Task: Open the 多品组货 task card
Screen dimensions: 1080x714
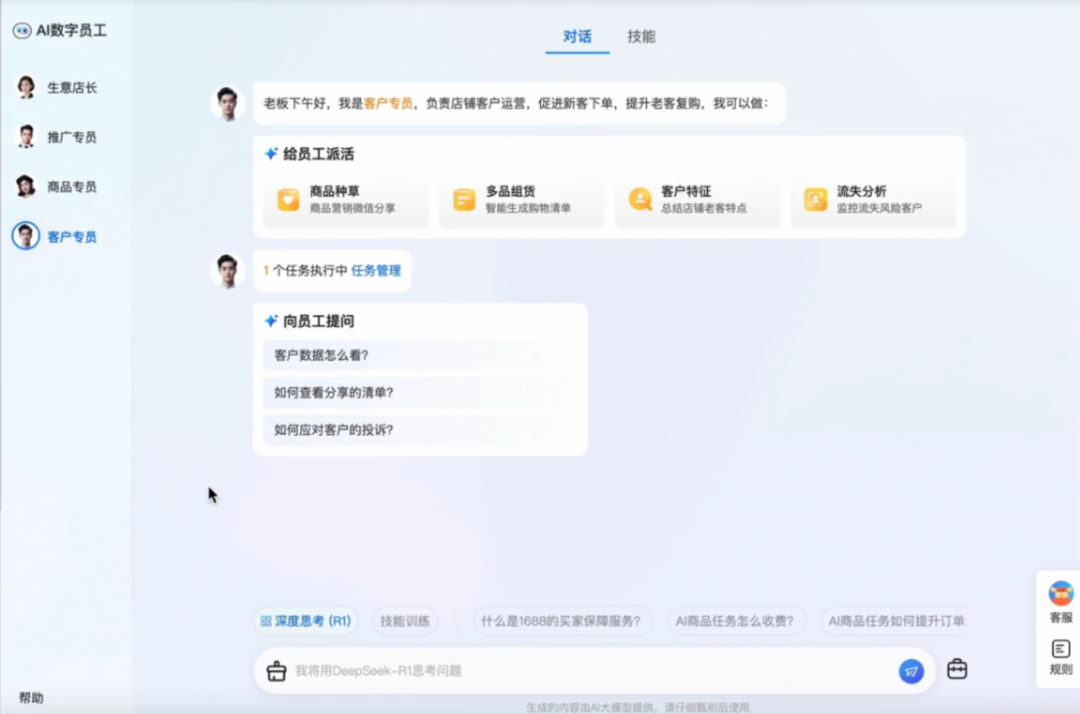Action: (x=521, y=199)
